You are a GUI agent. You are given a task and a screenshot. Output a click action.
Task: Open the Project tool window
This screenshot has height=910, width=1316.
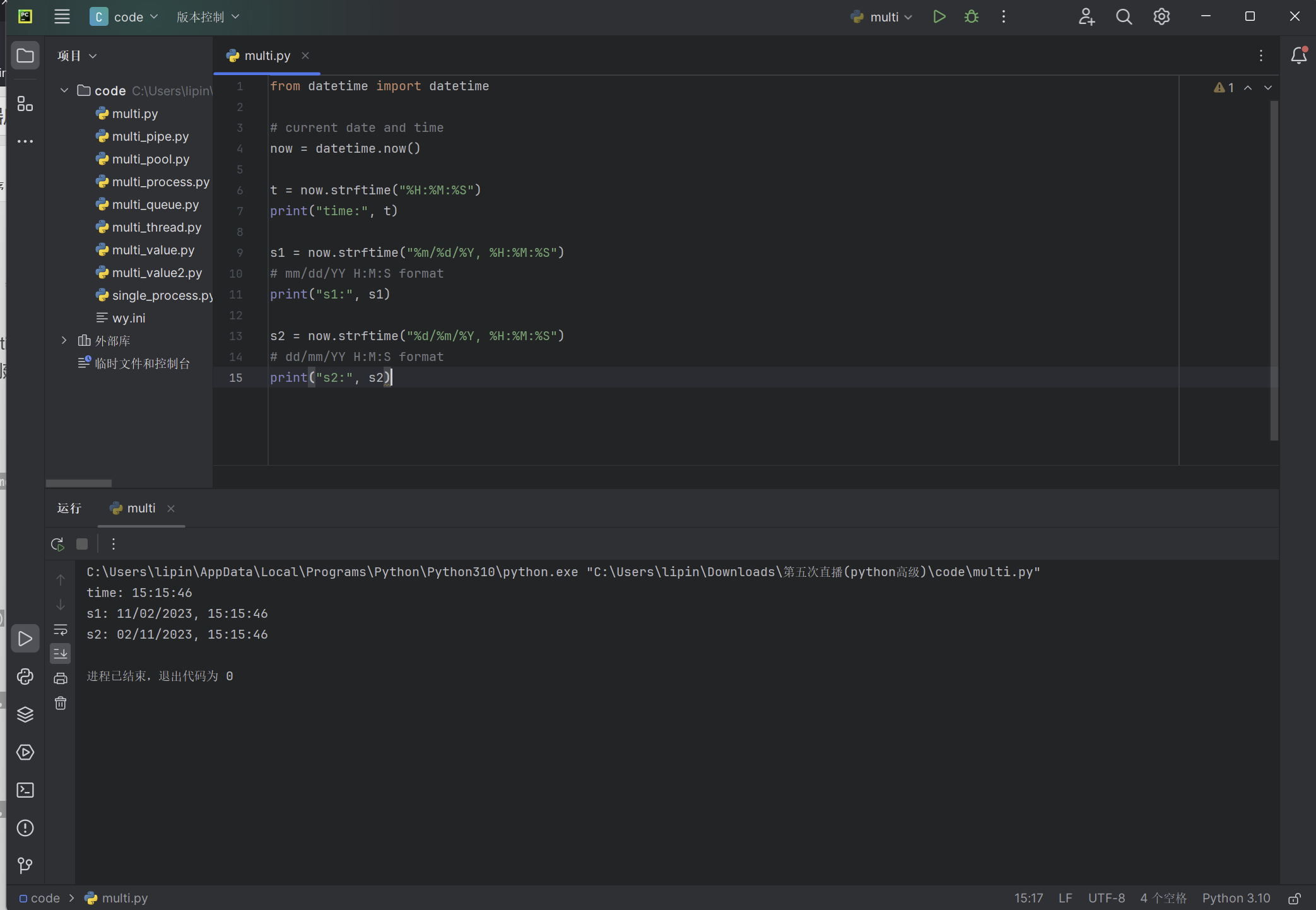click(25, 56)
